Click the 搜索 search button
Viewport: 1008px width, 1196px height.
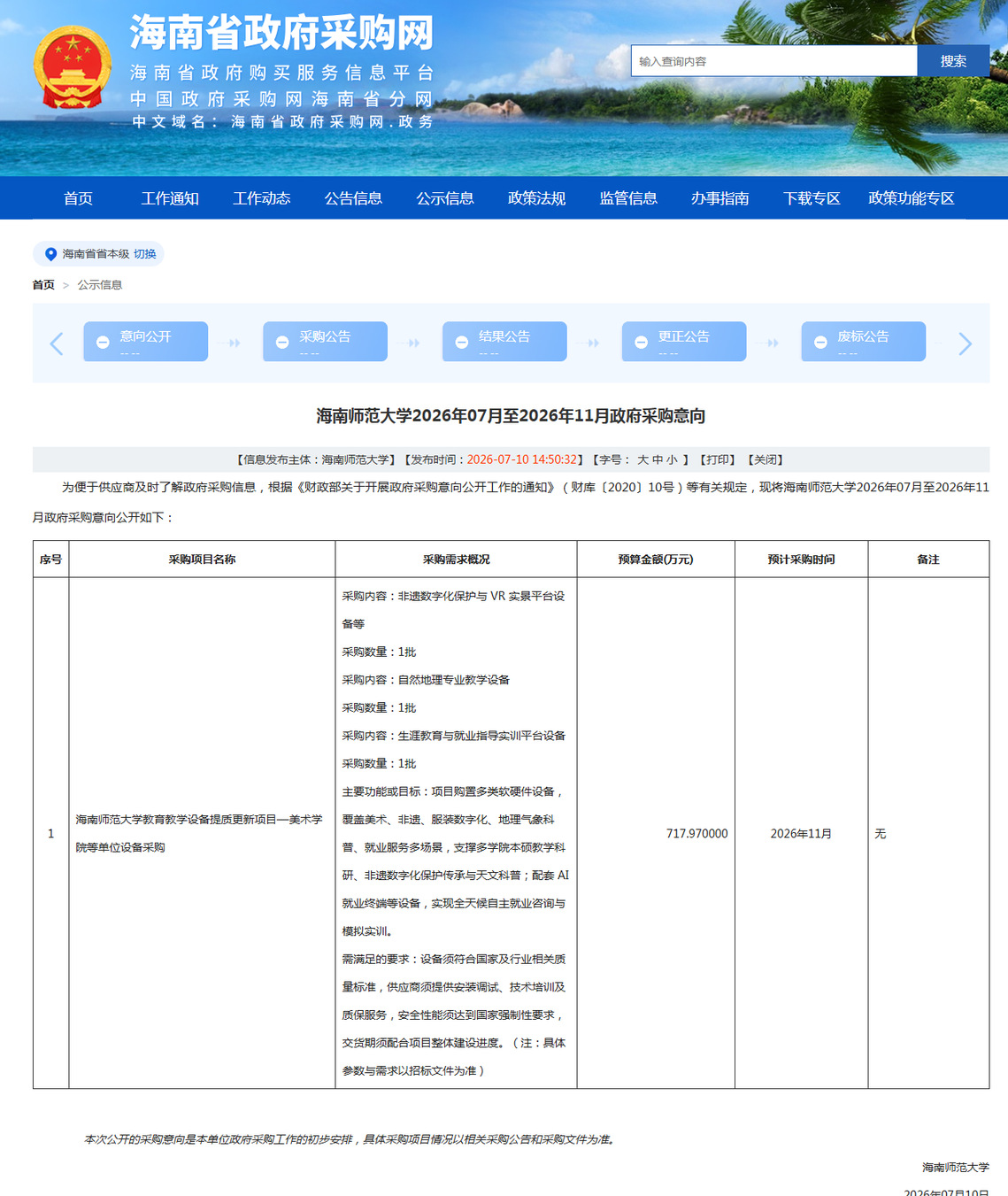[x=953, y=61]
